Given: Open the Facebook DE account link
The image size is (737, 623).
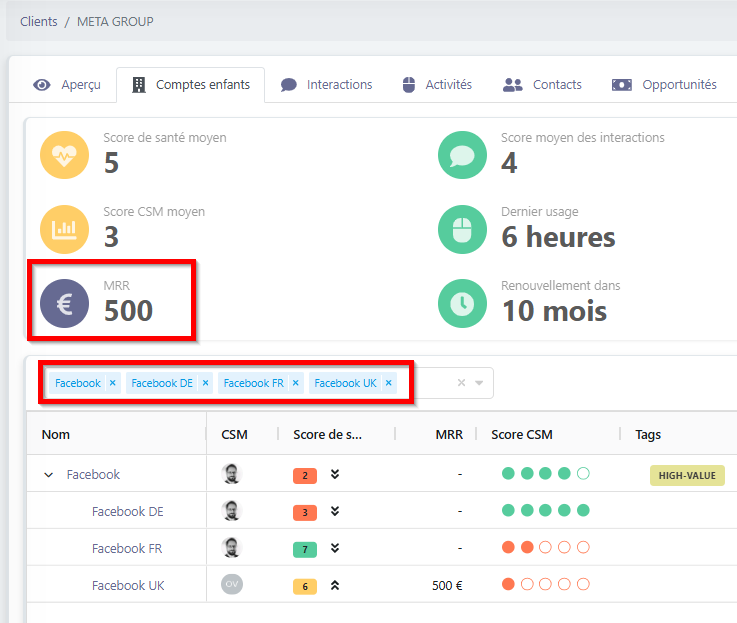Looking at the screenshot, I should 127,511.
